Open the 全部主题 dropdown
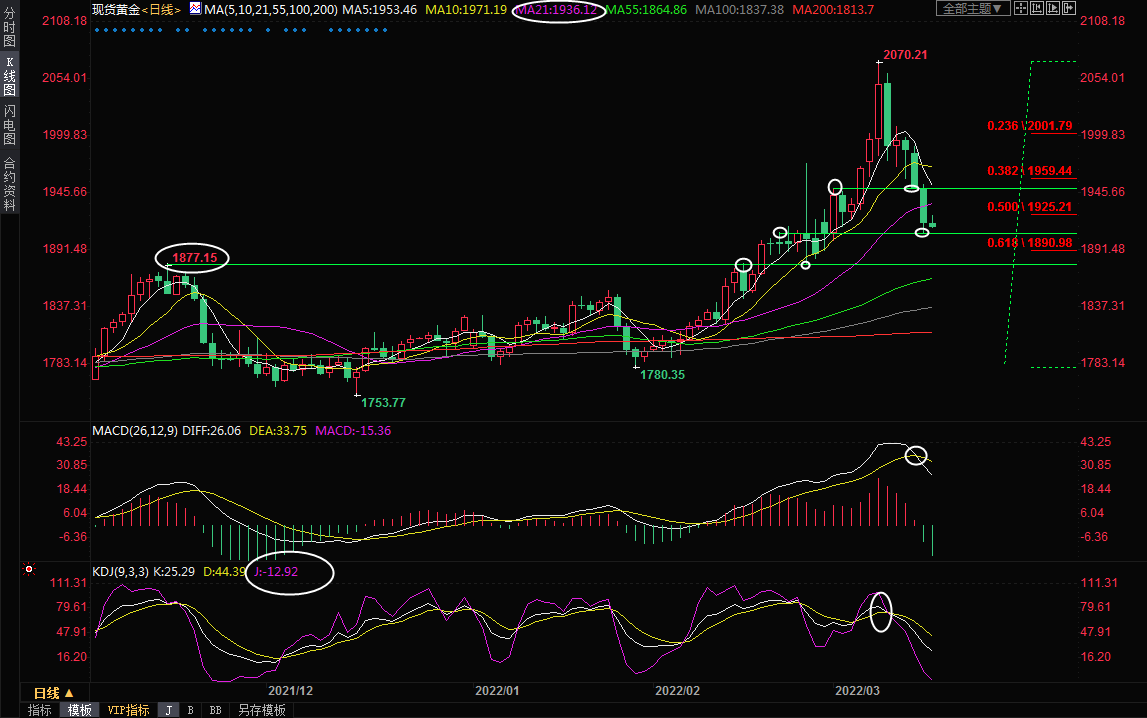Screen dimensions: 1147x718 pyautogui.click(x=972, y=8)
